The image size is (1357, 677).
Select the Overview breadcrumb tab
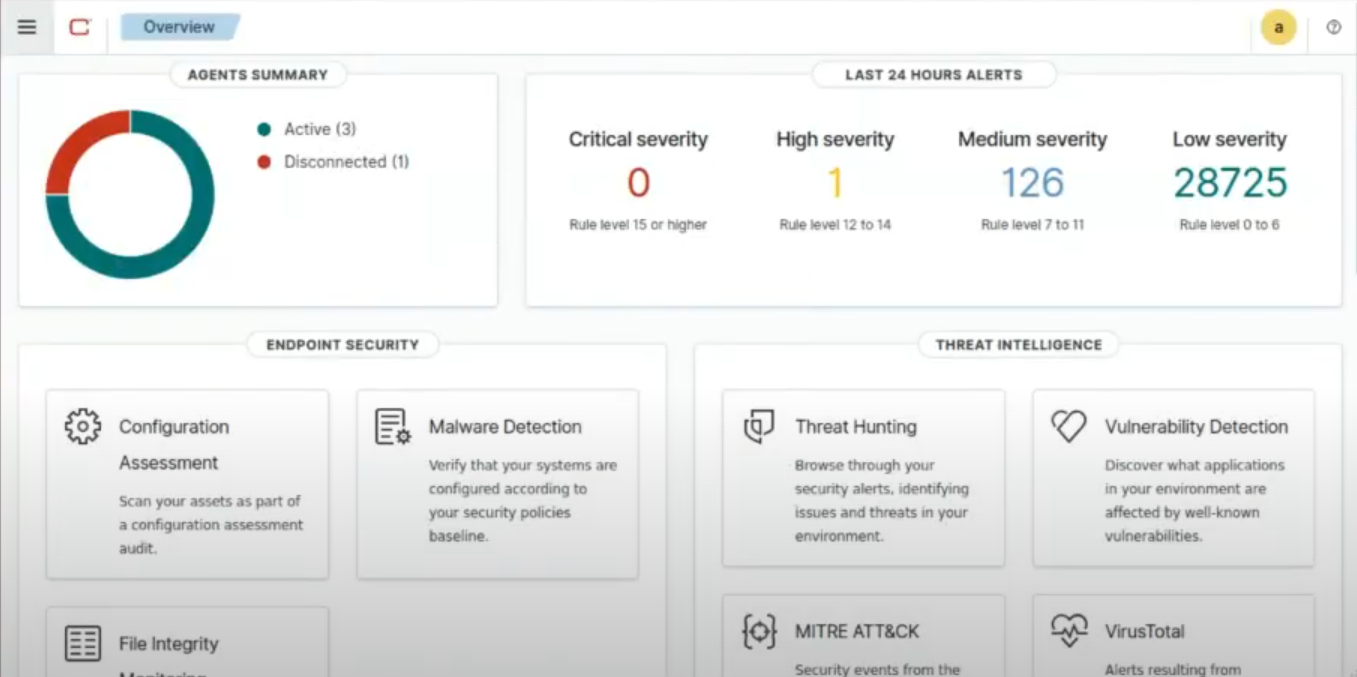click(179, 27)
